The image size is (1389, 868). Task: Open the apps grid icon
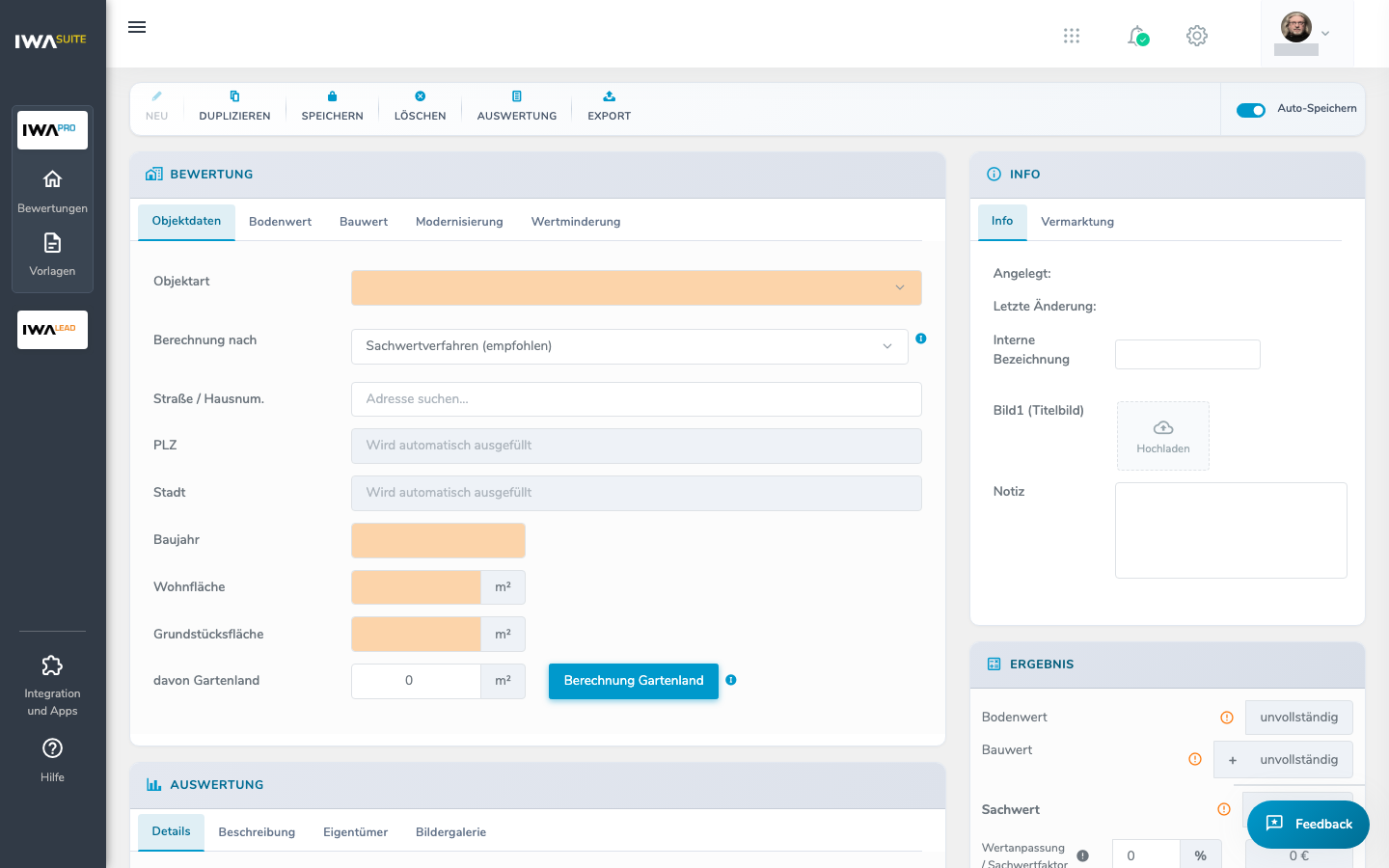pyautogui.click(x=1072, y=36)
